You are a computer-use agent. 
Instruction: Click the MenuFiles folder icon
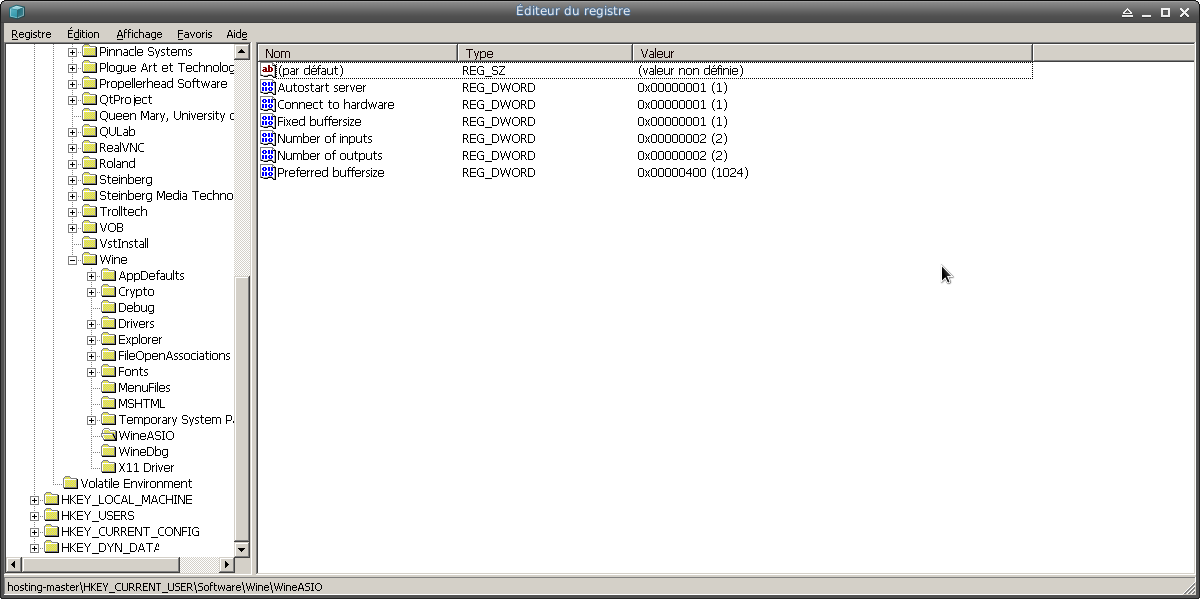coord(108,388)
